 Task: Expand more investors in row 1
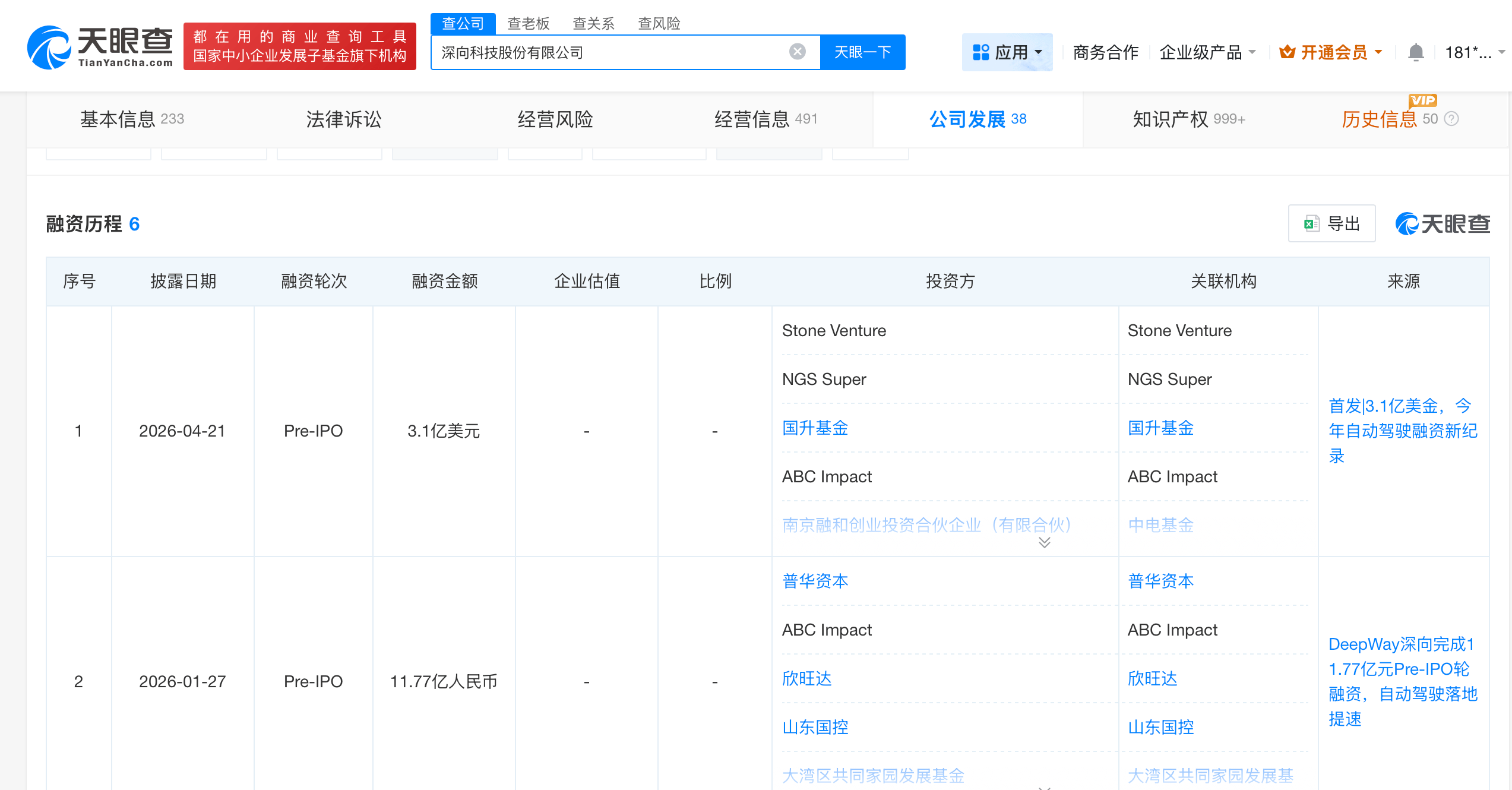pos(1045,543)
